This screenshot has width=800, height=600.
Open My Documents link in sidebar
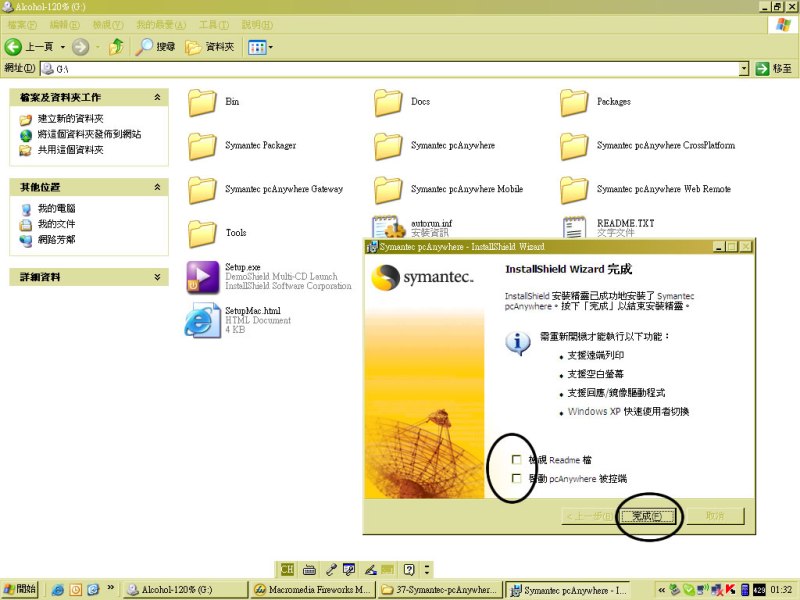(56, 223)
